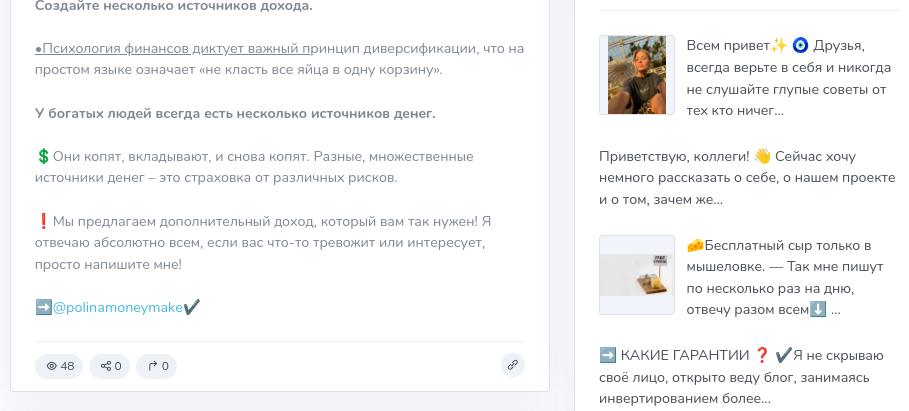Click the green dollar sign emoji
The height and width of the screenshot is (411, 909).
43,157
